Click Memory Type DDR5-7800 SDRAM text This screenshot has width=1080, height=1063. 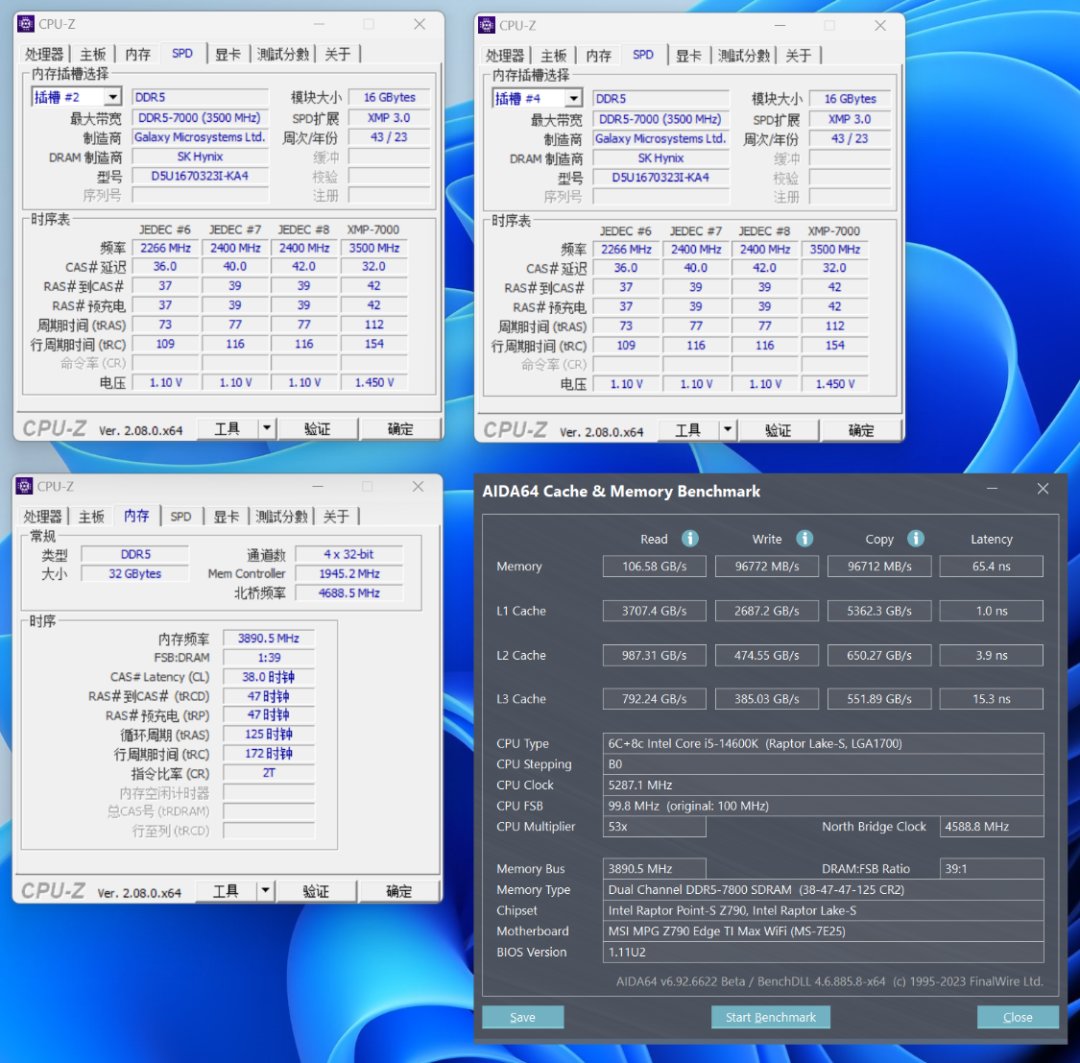tap(823, 889)
